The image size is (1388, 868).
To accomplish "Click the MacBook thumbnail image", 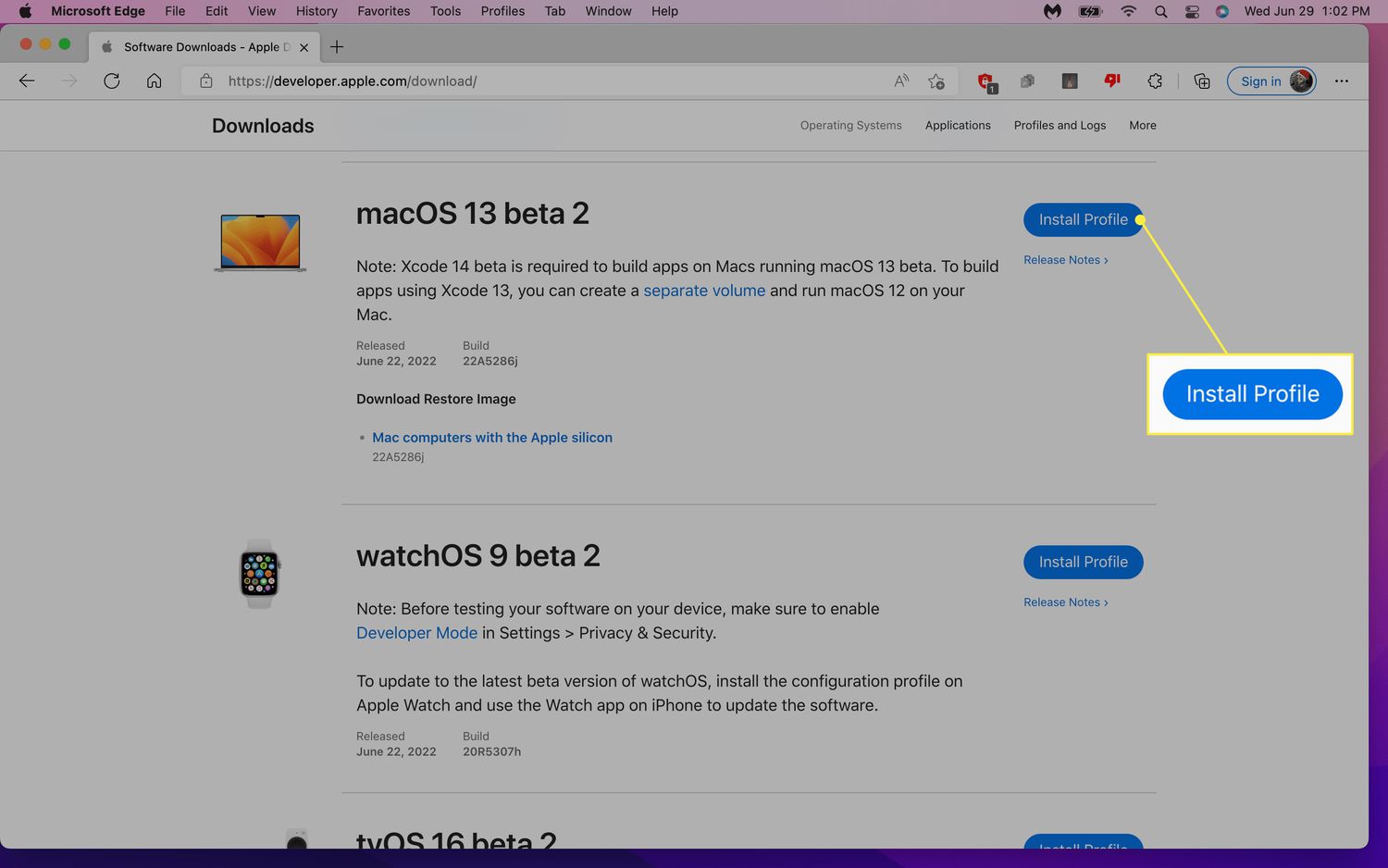I will pos(260,242).
